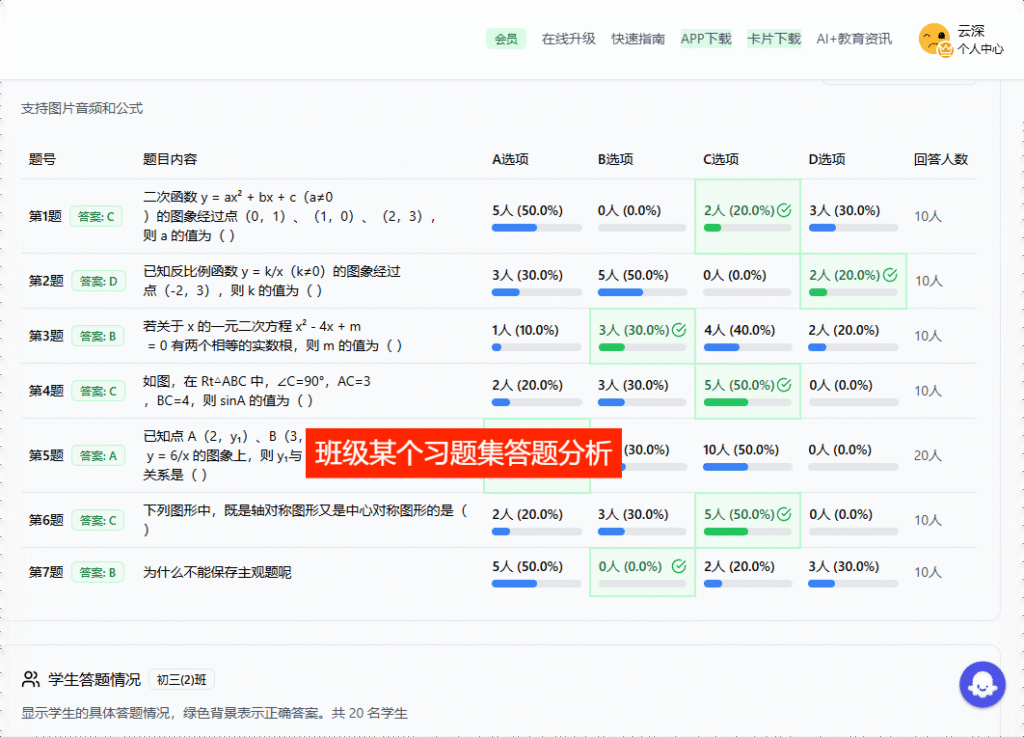Image resolution: width=1024 pixels, height=737 pixels.
Task: Click checkmark icon in question 6 C option
Action: coord(784,514)
